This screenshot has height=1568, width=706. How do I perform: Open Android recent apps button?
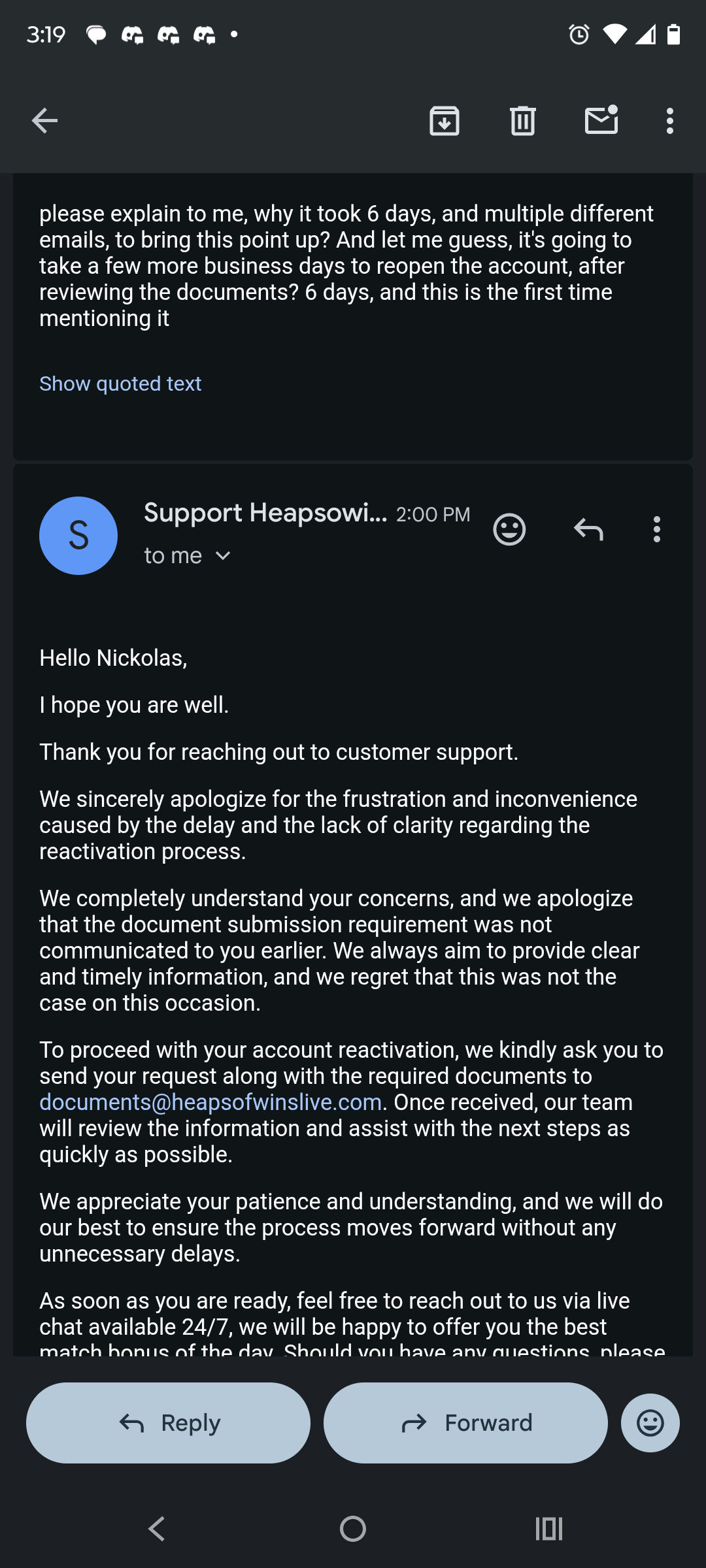[x=549, y=1529]
